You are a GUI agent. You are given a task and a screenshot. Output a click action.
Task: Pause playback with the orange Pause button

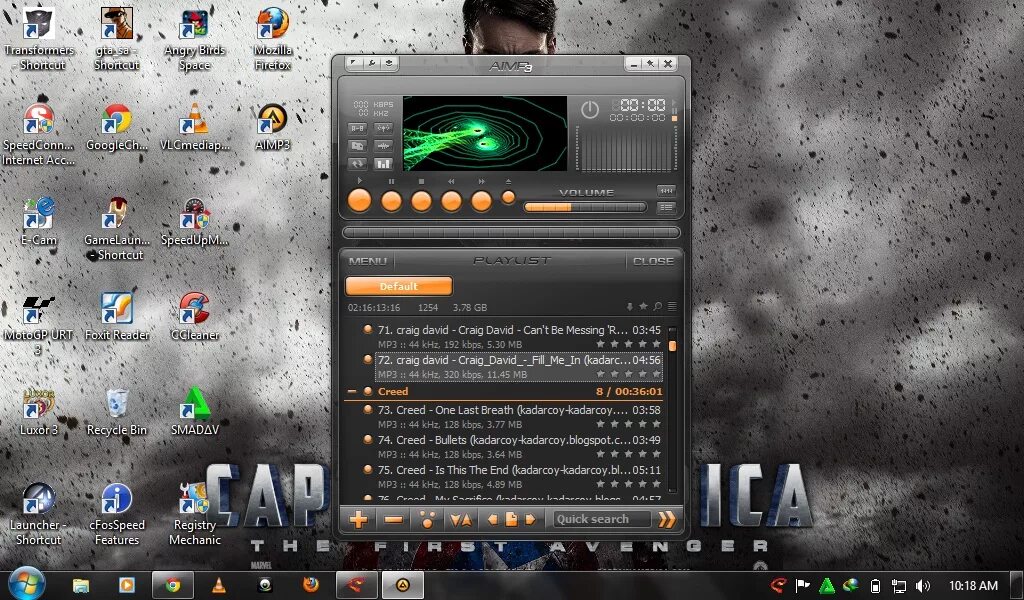[x=391, y=200]
